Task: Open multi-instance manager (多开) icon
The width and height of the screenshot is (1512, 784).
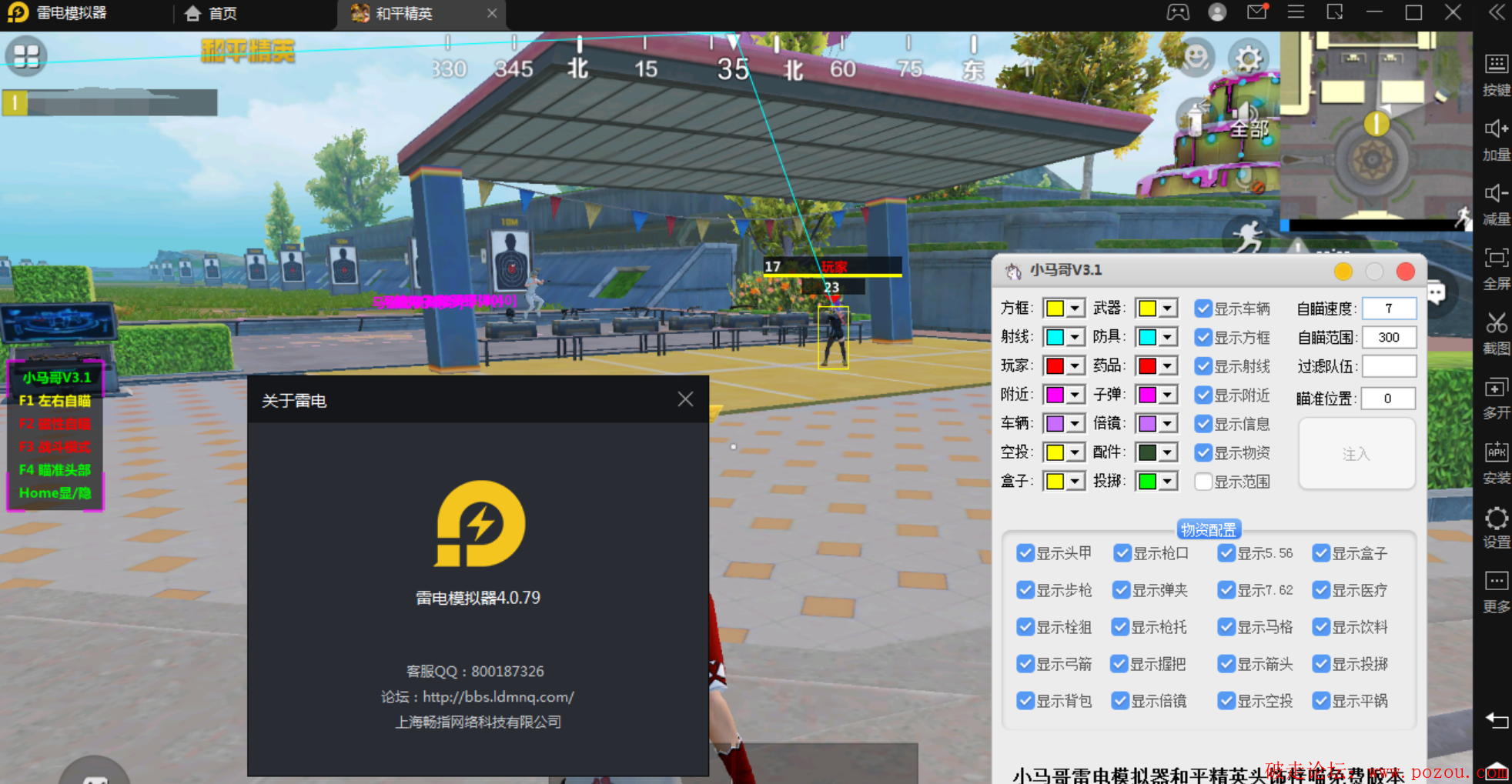Action: [1496, 387]
